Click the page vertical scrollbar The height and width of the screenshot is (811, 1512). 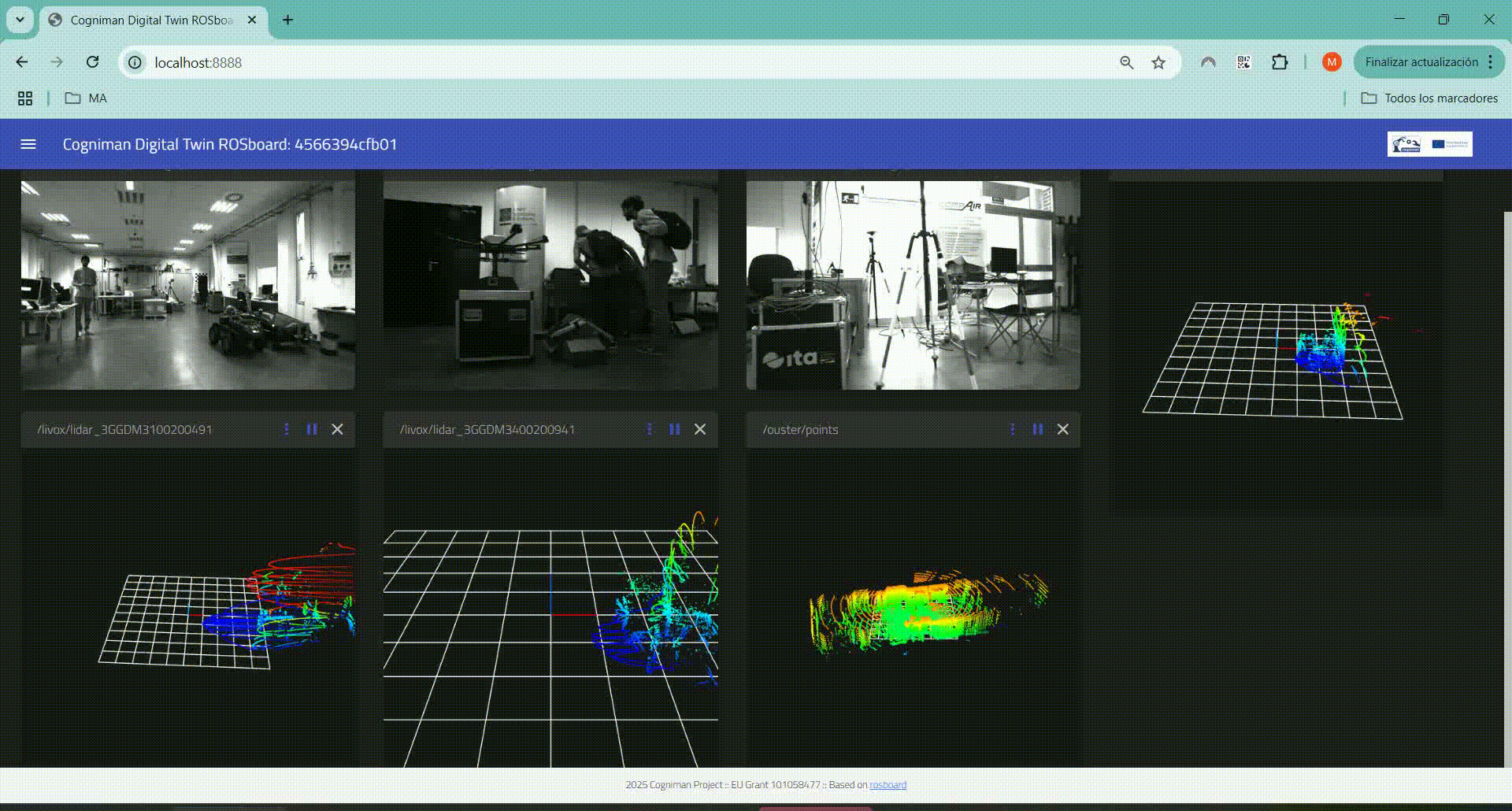point(1507,488)
